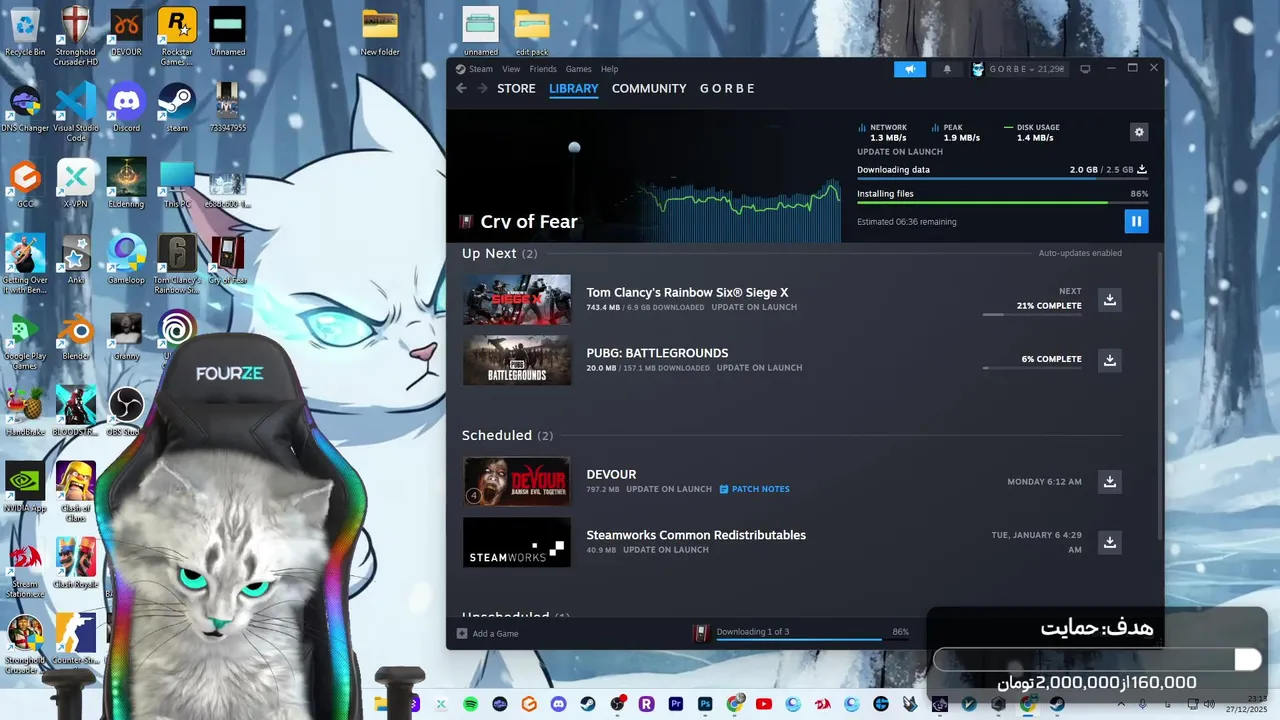Show hidden system tray icons
Image resolution: width=1280 pixels, height=720 pixels.
(1120, 704)
